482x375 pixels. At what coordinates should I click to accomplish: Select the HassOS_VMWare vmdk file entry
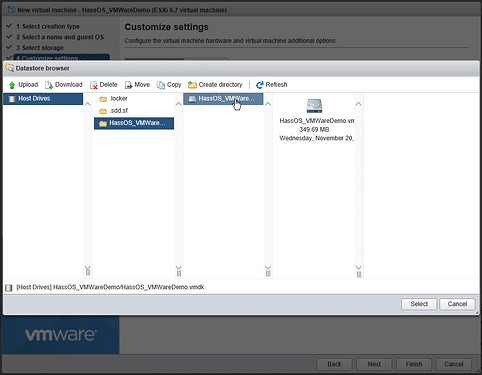click(223, 99)
